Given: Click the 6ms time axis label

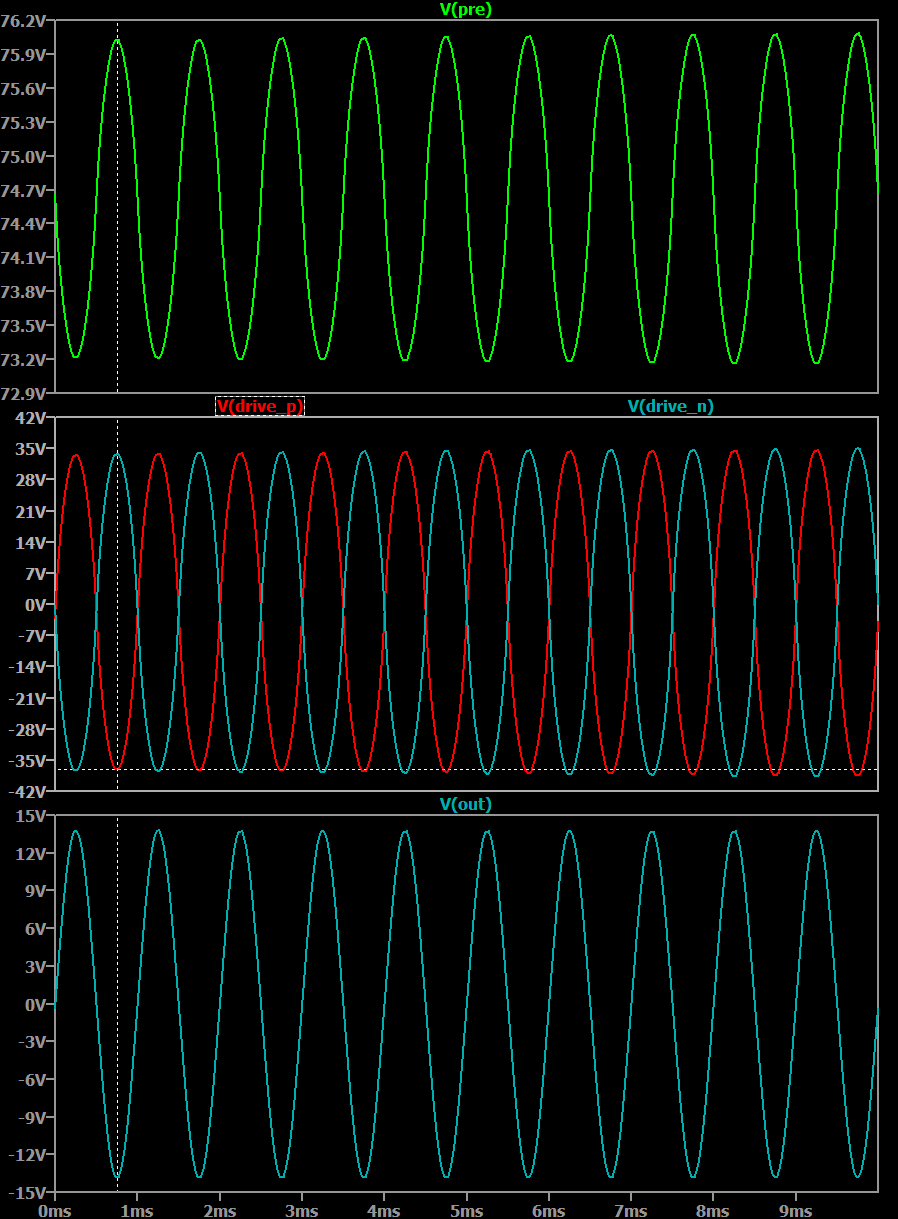Looking at the screenshot, I should click(549, 1210).
